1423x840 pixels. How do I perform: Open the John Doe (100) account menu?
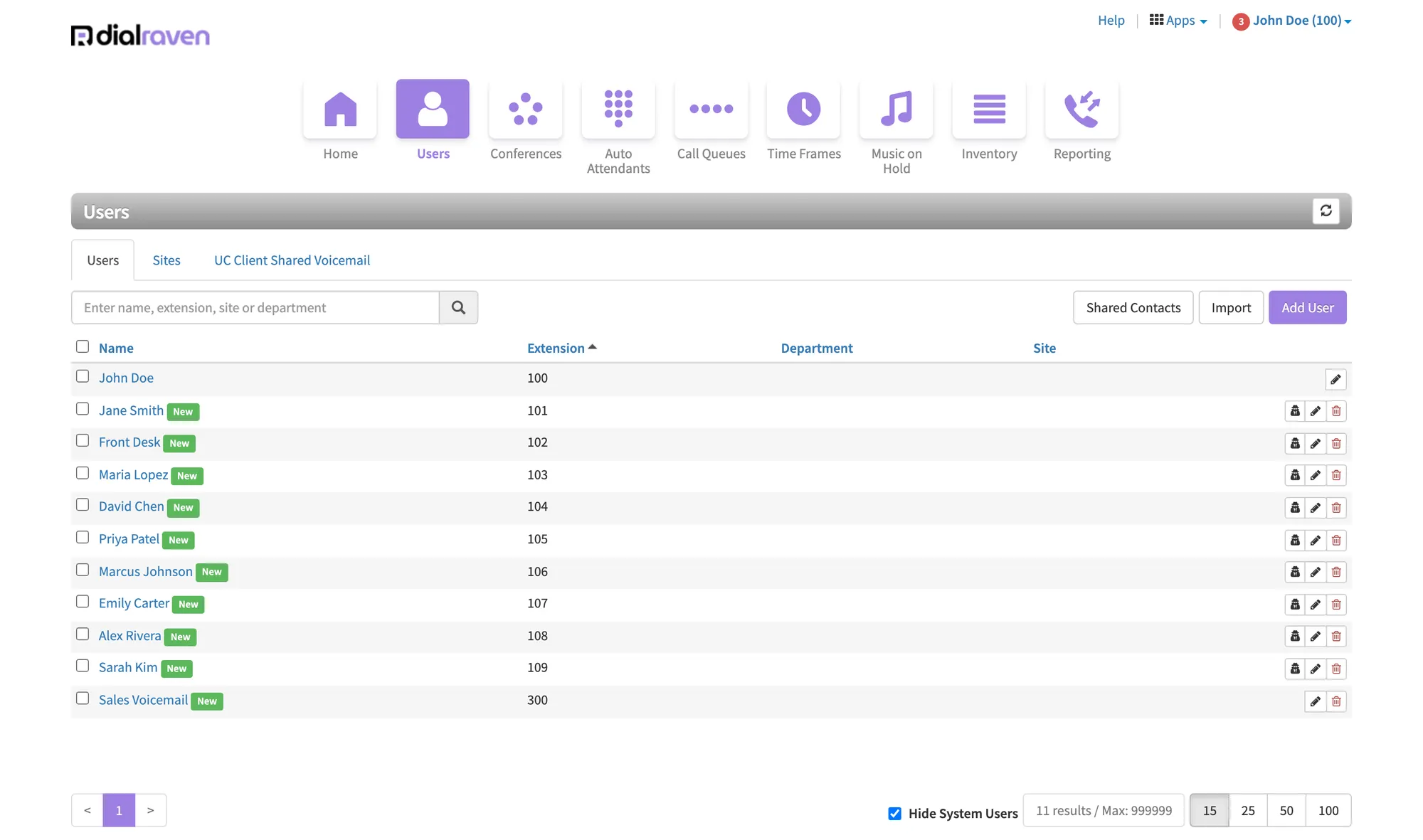[x=1301, y=21]
